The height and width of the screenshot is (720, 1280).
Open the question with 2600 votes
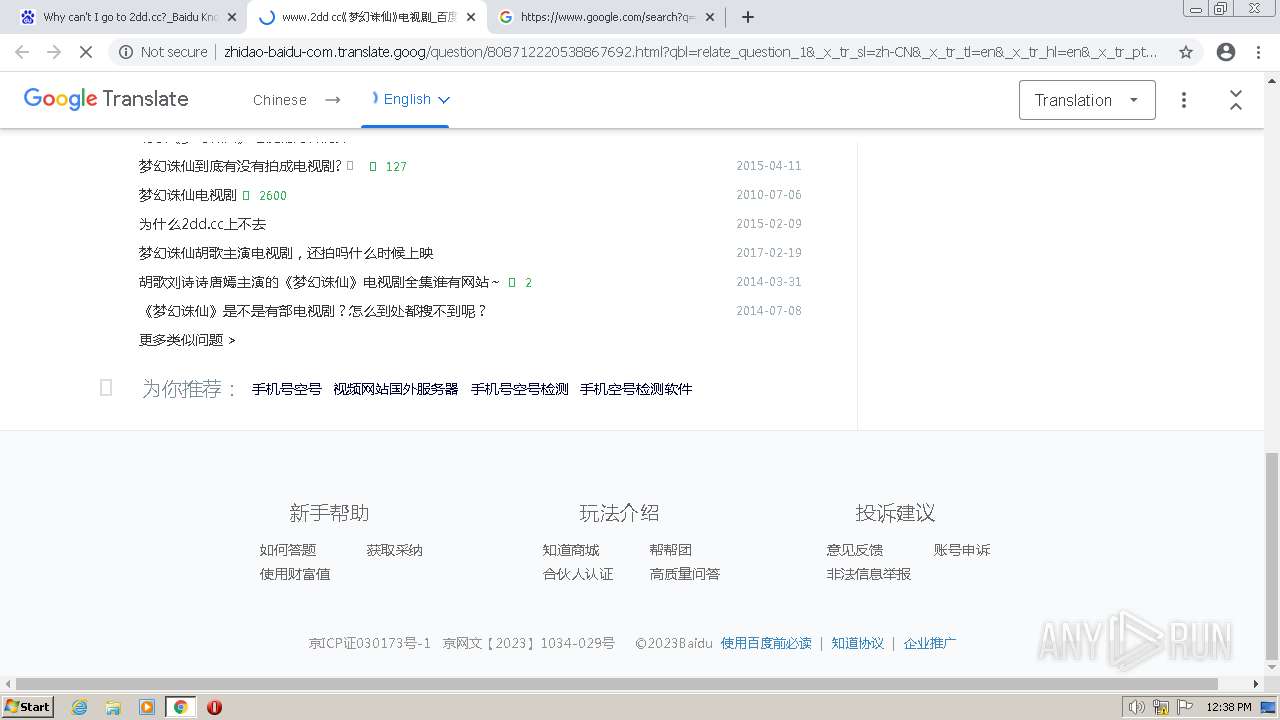(187, 195)
